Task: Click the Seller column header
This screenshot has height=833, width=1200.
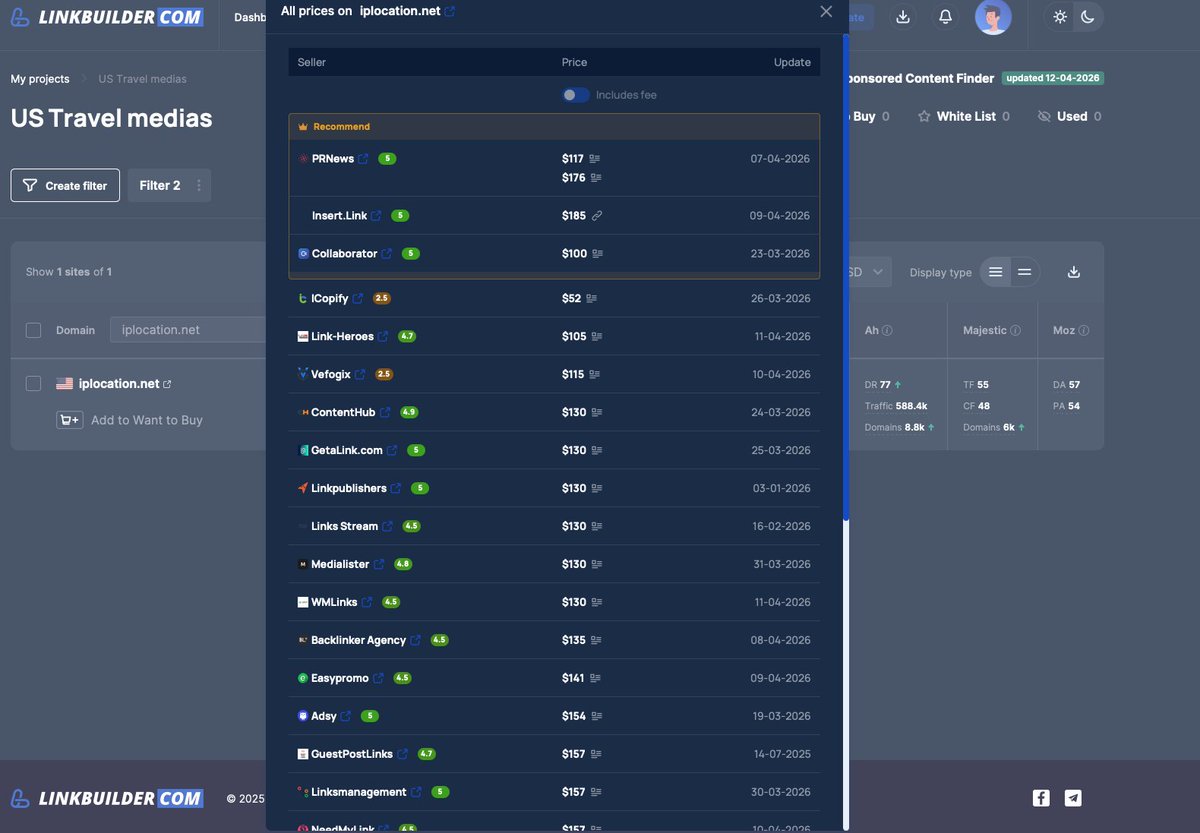Action: pyautogui.click(x=312, y=62)
